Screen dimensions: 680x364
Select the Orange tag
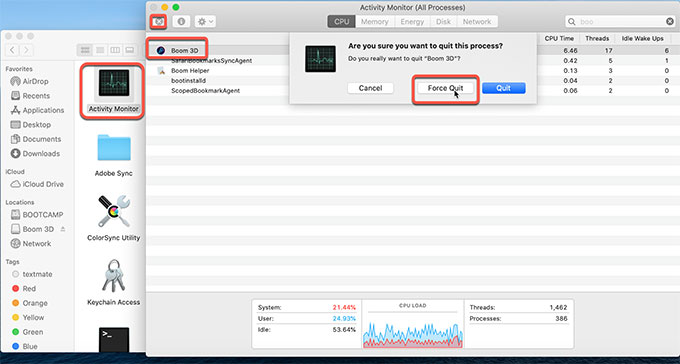click(x=29, y=303)
